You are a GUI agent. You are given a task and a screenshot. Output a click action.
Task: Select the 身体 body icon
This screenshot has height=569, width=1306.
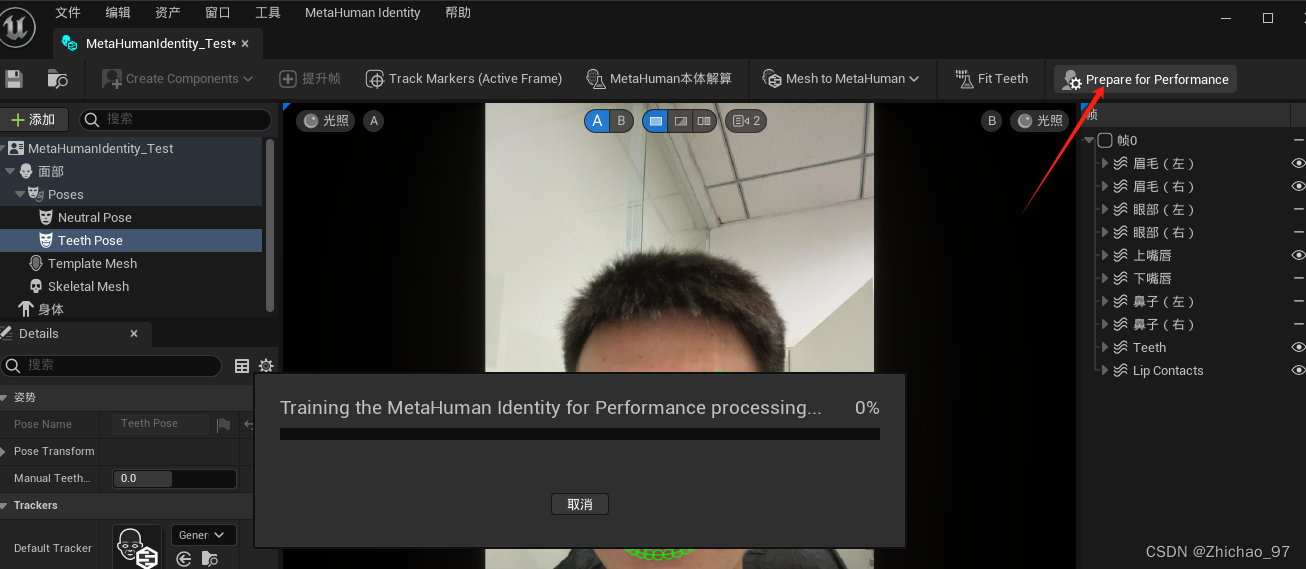[26, 309]
